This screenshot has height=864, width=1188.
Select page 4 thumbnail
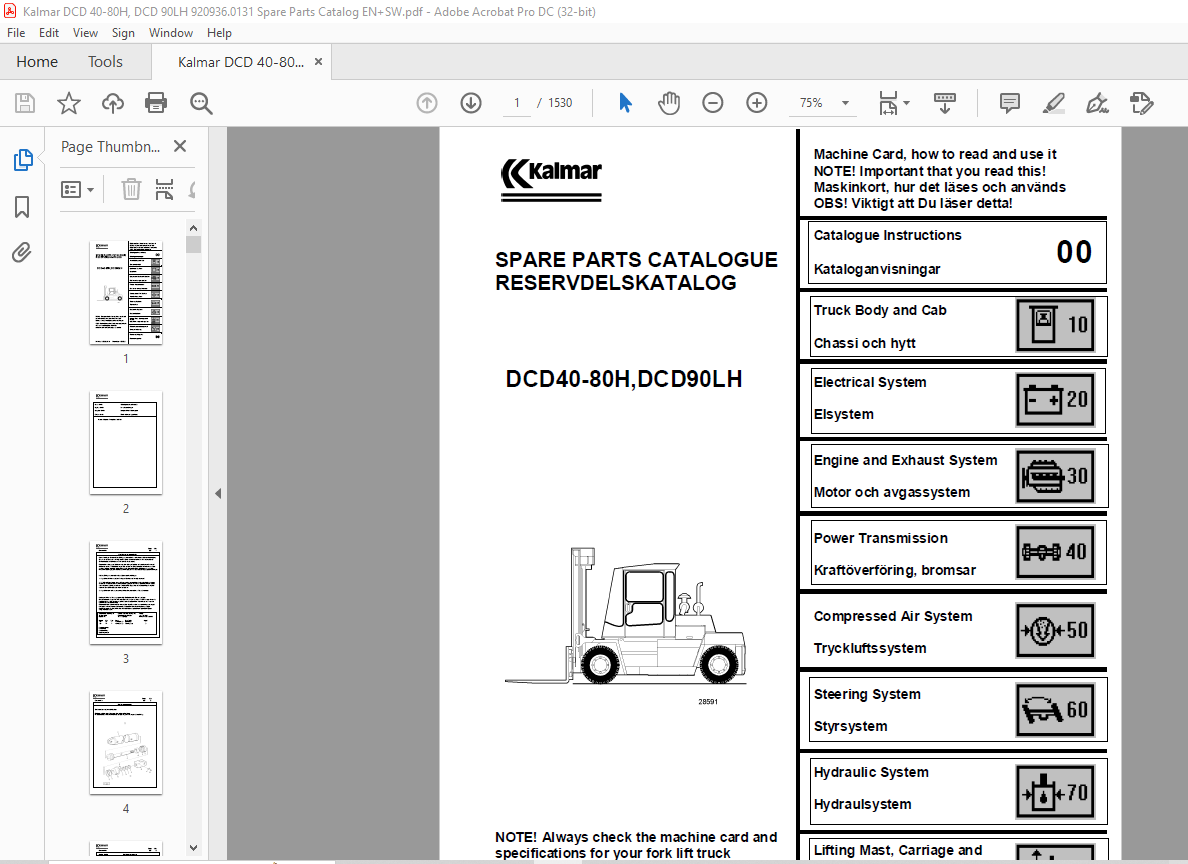pyautogui.click(x=126, y=743)
